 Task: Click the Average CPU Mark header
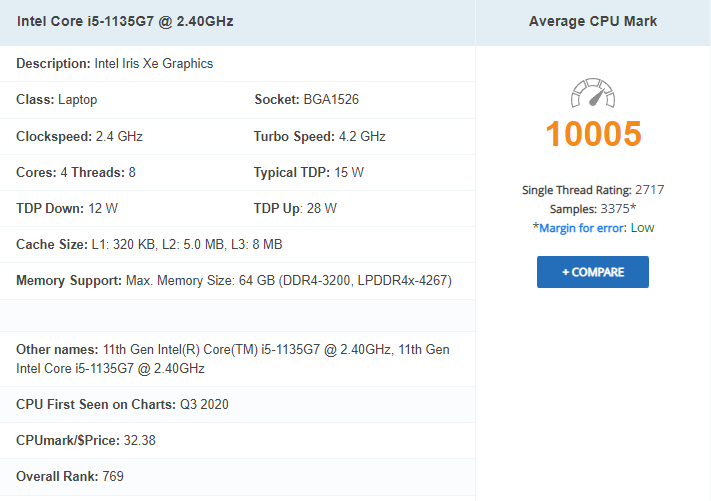(593, 21)
